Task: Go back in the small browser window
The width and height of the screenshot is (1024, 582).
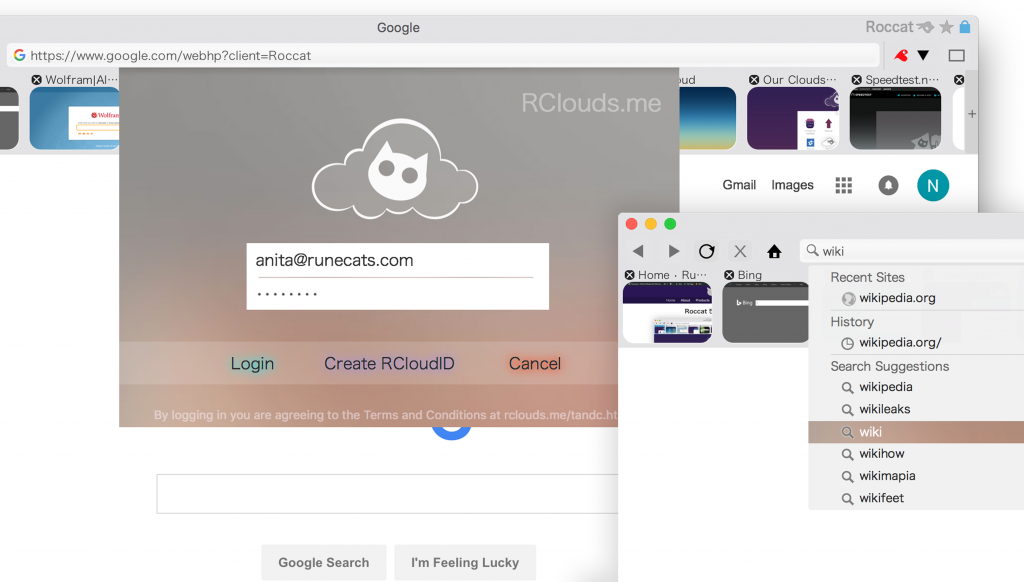Action: 638,251
